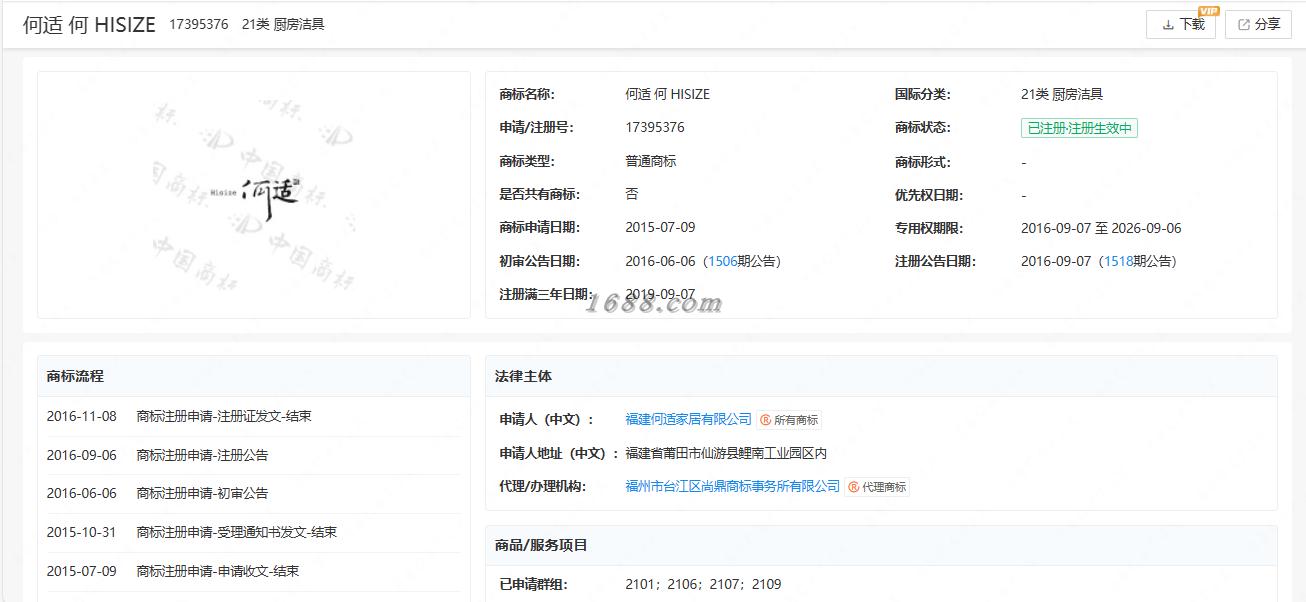
Task: Open the 1518 registration announcement issue link
Action: 1118,261
